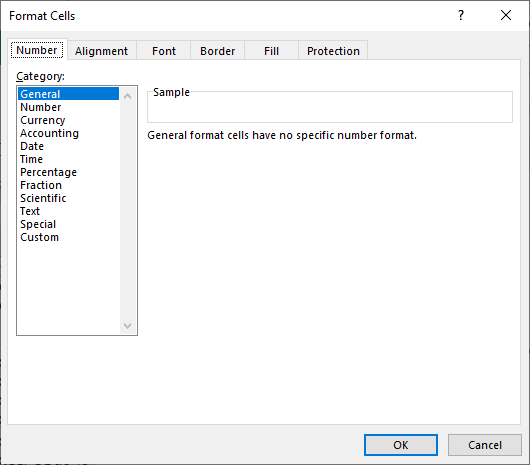Confirm with the OK button
530x465 pixels.
click(401, 445)
